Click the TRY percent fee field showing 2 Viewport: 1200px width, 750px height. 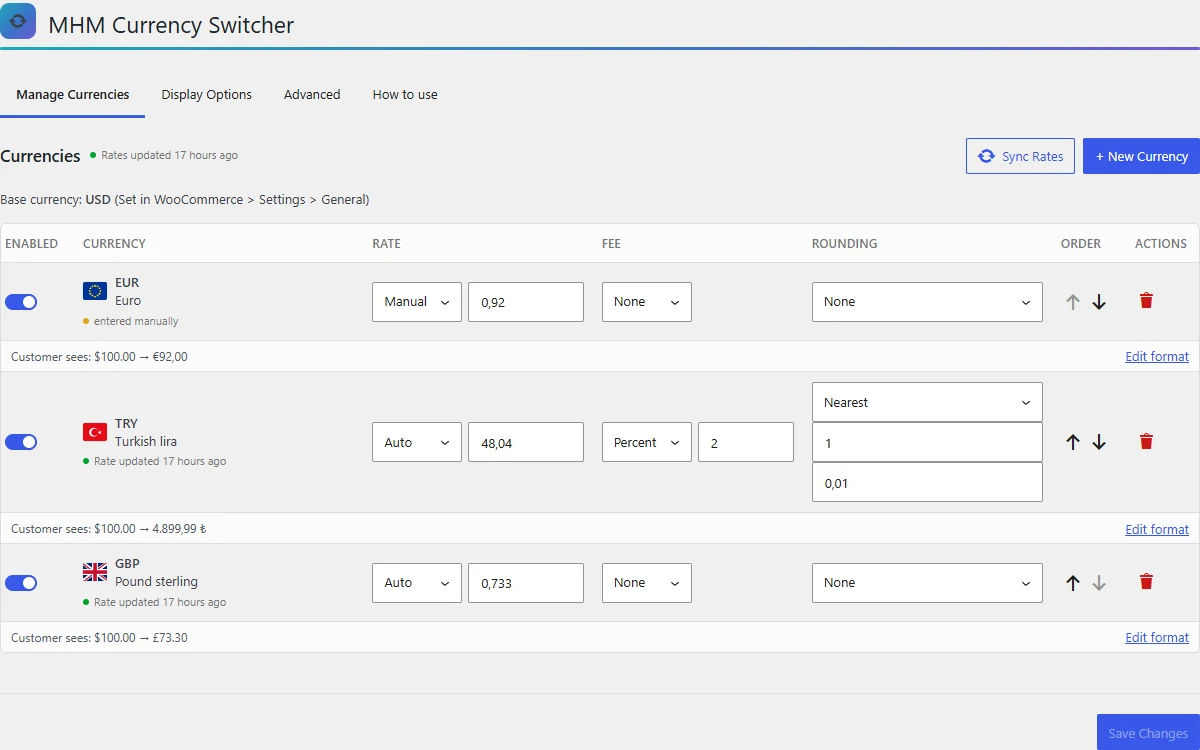pyautogui.click(x=746, y=442)
